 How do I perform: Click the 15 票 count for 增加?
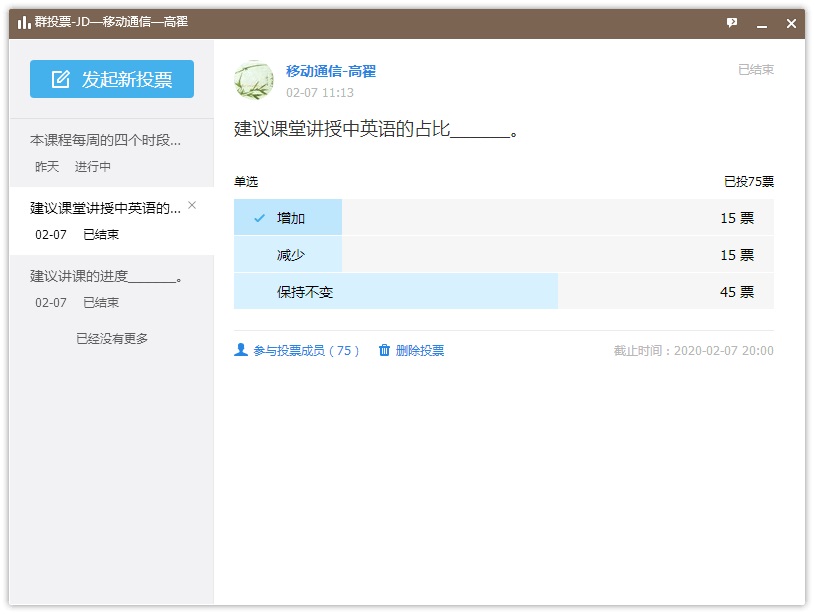point(737,218)
